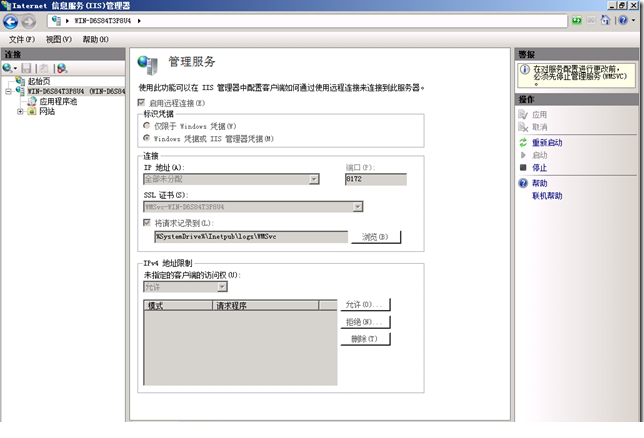This screenshot has height=438, width=644.
Task: Select 起始页 in the connections tree
Action: (x=39, y=81)
